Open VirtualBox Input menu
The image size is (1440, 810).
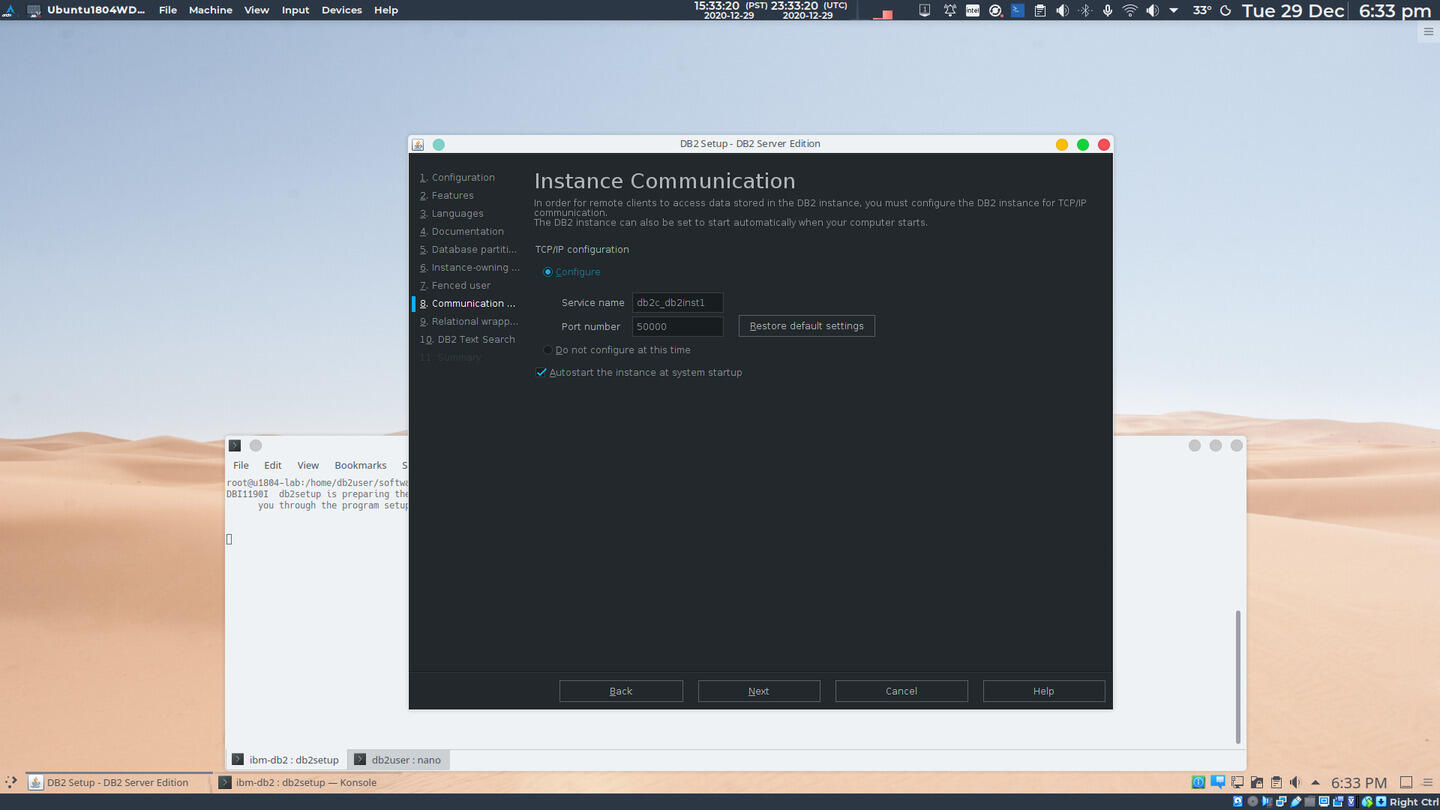pos(295,10)
